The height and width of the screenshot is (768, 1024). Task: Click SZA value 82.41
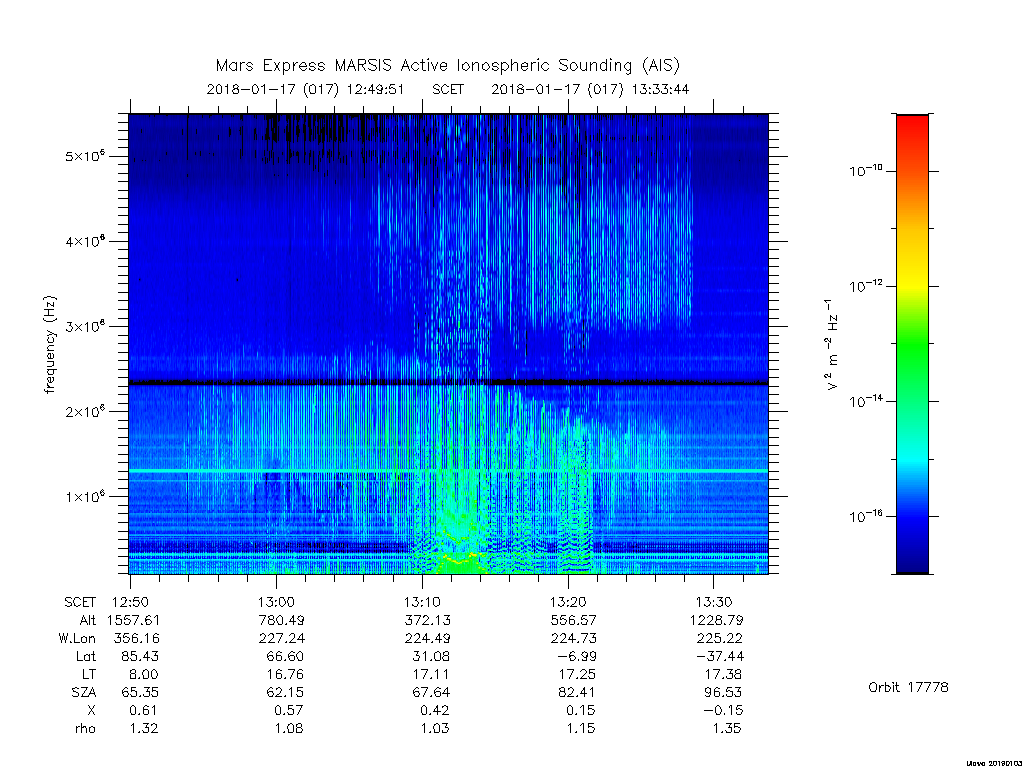point(576,692)
